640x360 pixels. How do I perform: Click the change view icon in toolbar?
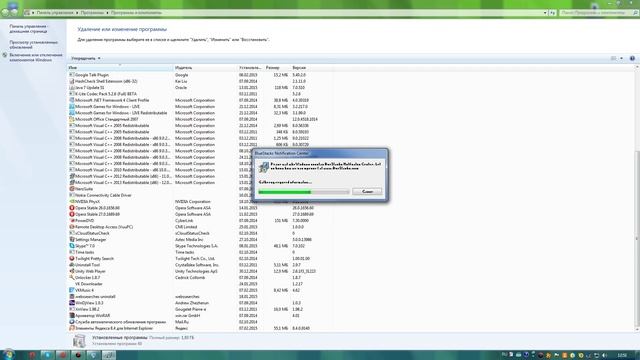(613, 58)
